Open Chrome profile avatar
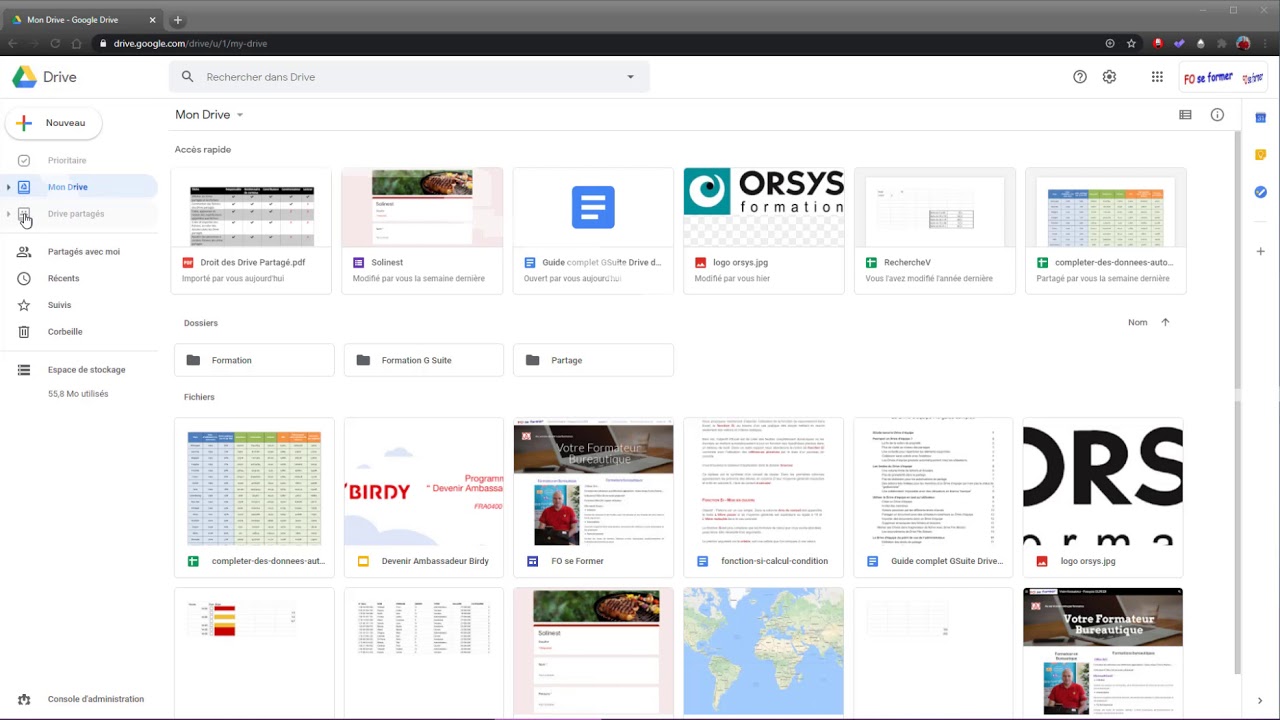 coord(1243,43)
